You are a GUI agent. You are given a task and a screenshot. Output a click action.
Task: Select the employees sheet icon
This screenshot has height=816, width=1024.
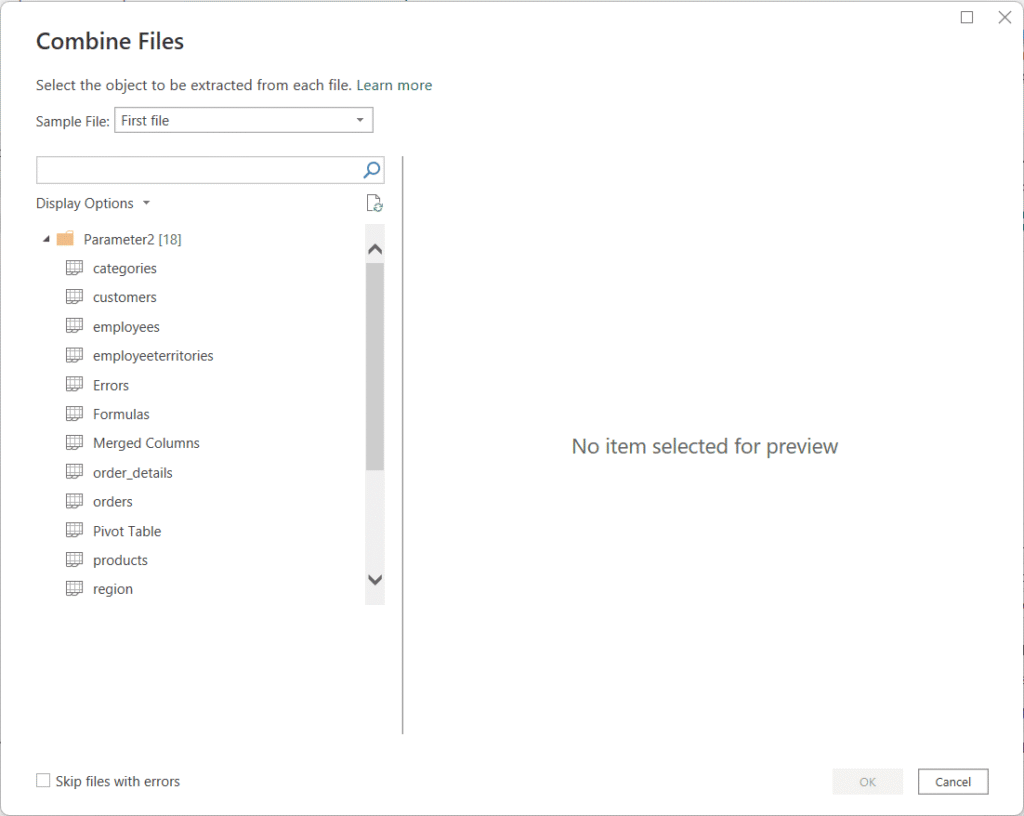[x=74, y=325]
